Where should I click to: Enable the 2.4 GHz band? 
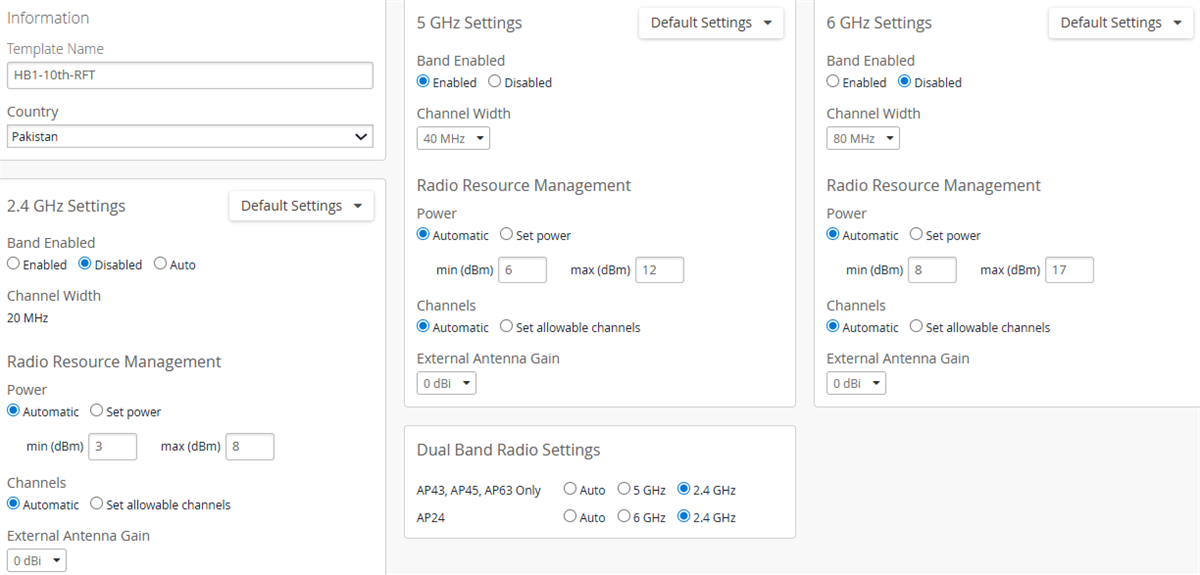click(14, 265)
